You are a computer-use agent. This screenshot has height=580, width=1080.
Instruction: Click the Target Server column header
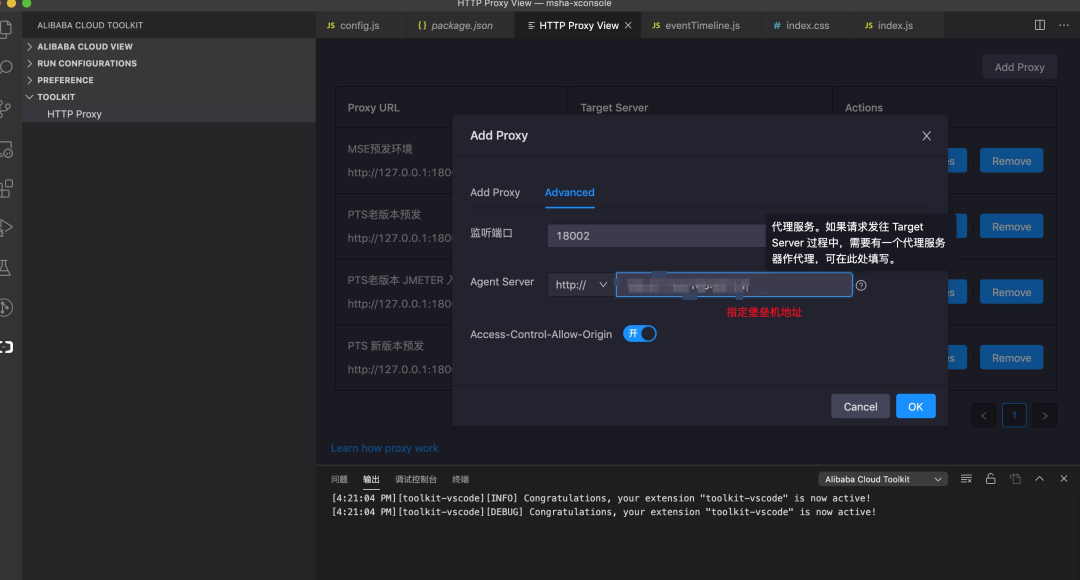coord(614,107)
